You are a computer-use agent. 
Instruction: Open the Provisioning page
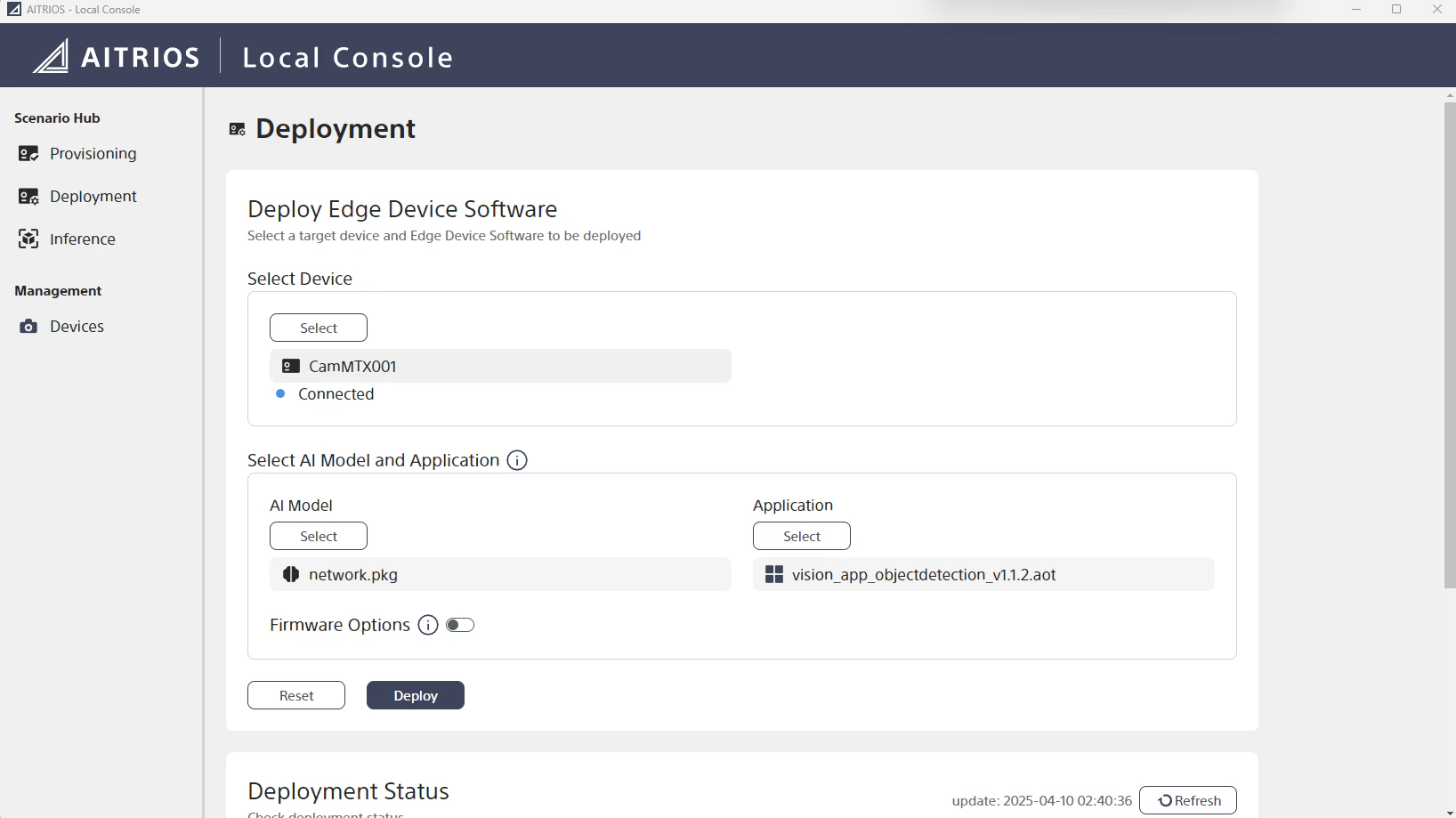click(93, 154)
